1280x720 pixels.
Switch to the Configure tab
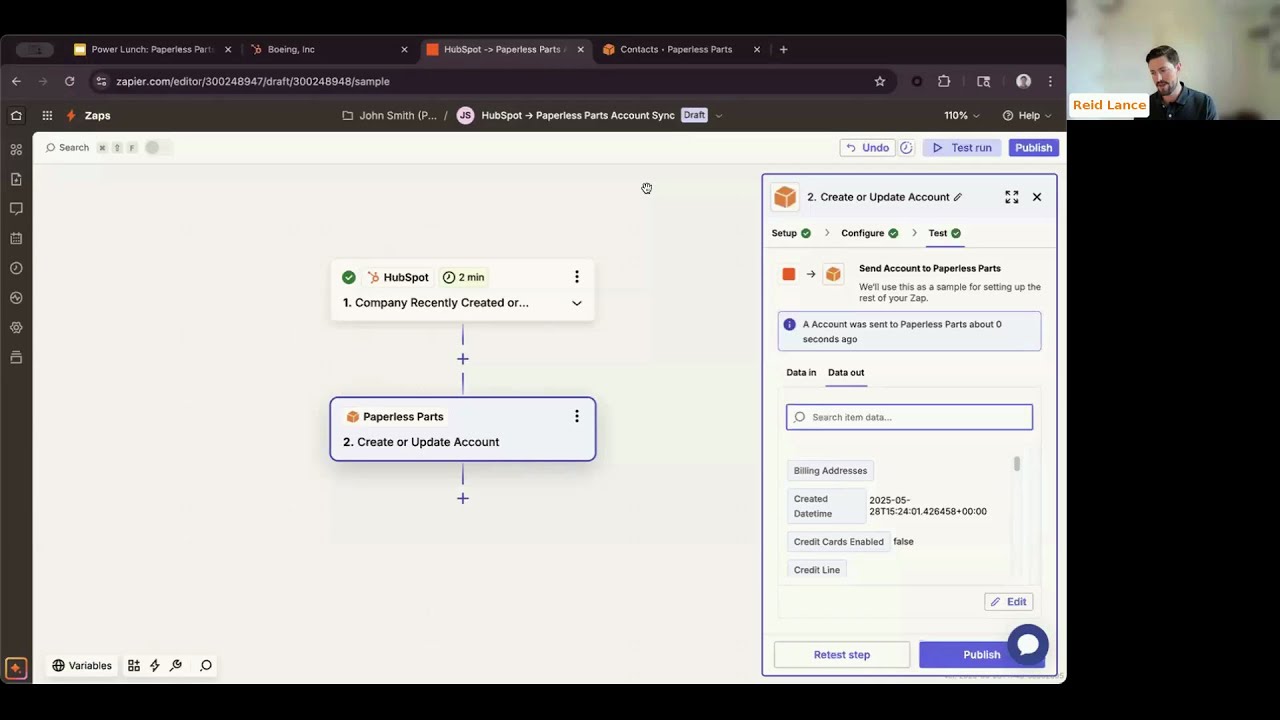coord(870,233)
